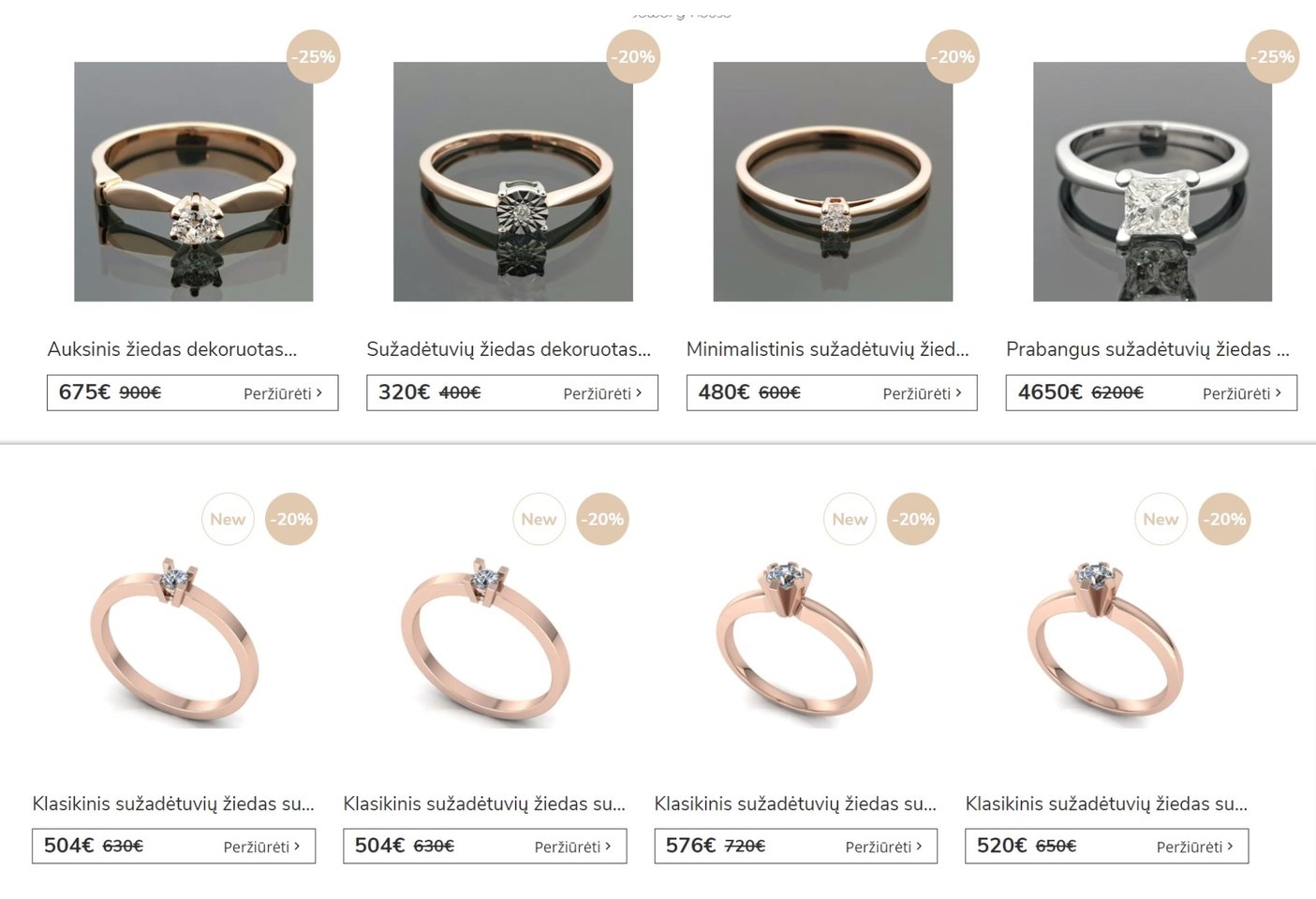This screenshot has height=899, width=1316.
Task: Click New badge on the 520€ ring
Action: coord(1161,519)
